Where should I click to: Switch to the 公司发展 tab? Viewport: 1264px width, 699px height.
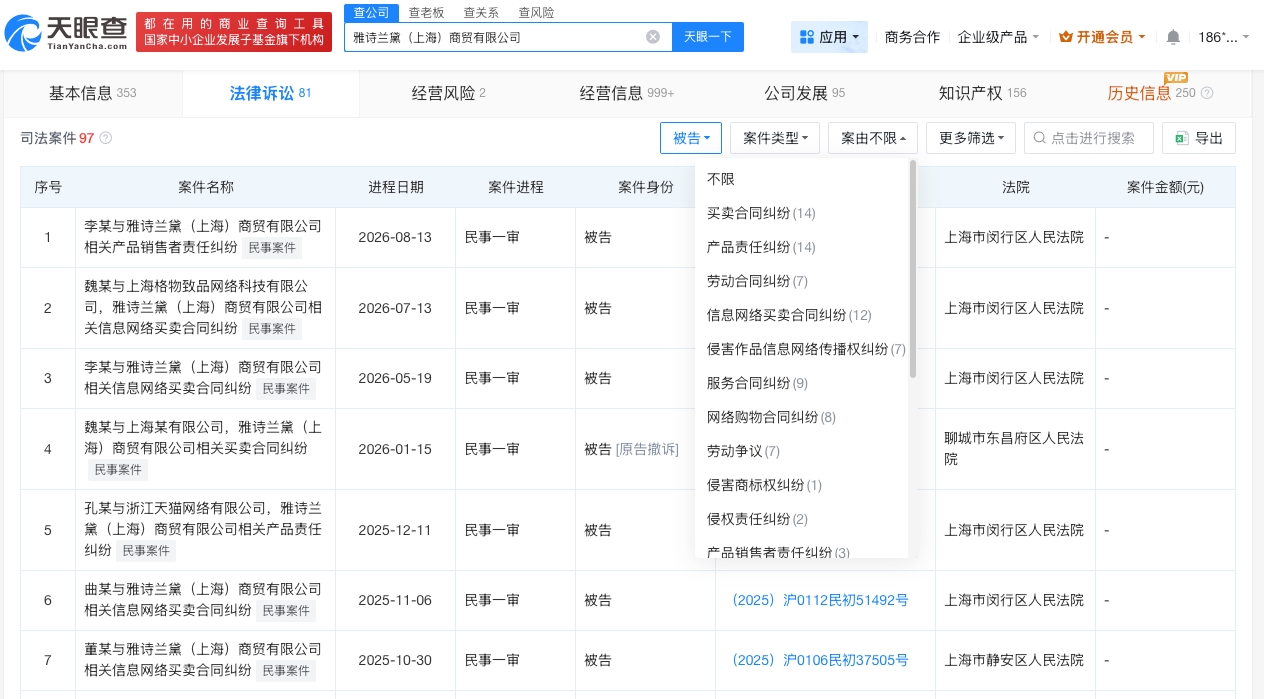click(805, 93)
